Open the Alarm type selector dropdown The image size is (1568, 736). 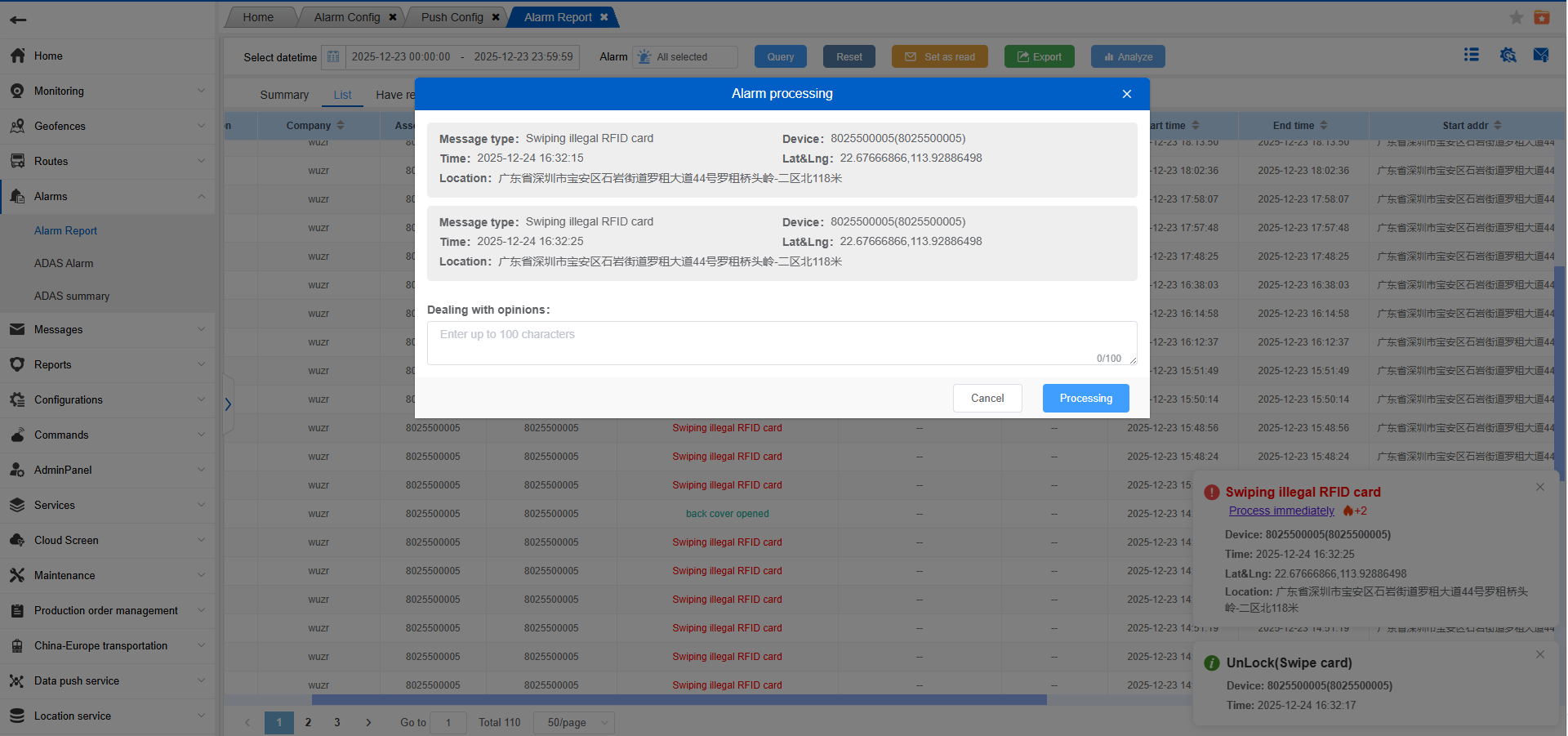coord(684,57)
